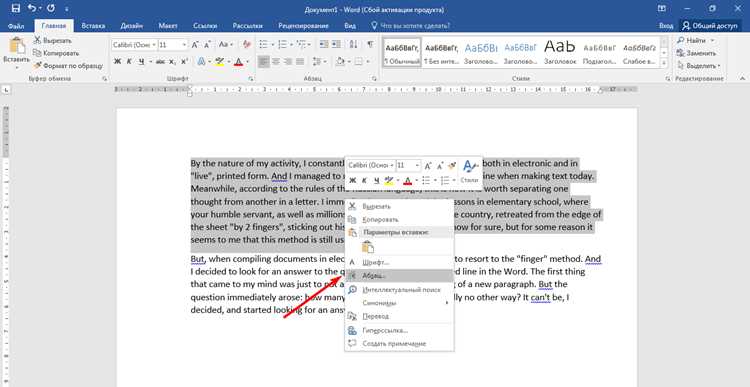Viewport: 750px width, 387px height.
Task: Click the paste option icon in context menu
Action: [x=367, y=247]
